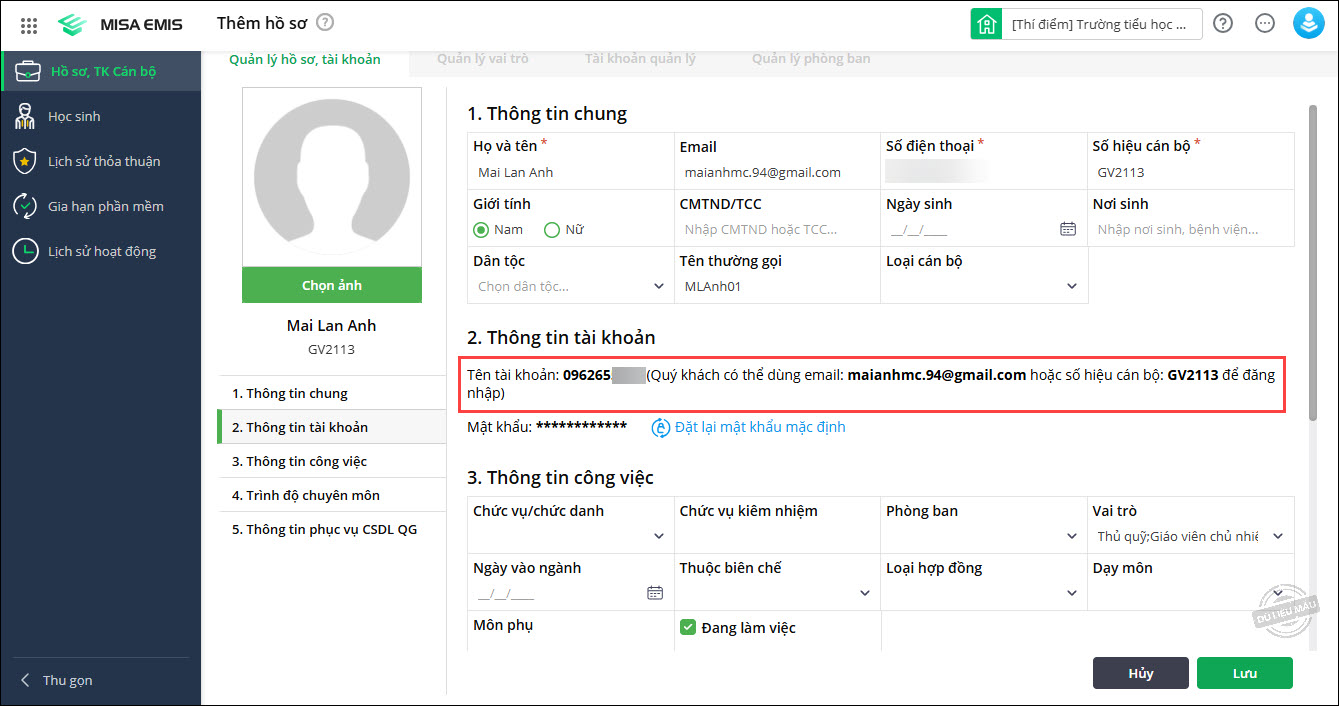Open the chat messages icon in header
This screenshot has width=1339, height=706.
(1264, 24)
